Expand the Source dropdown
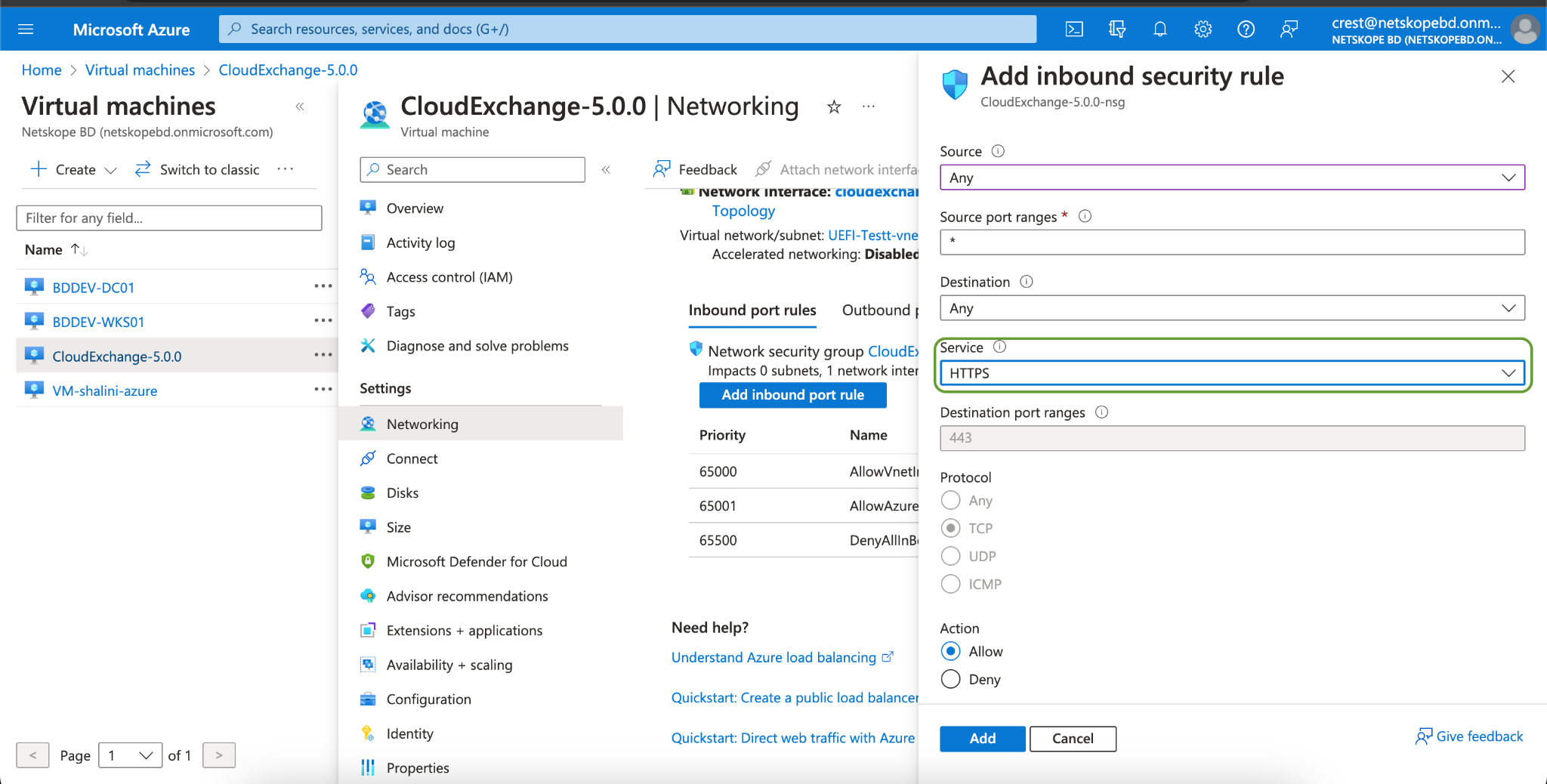 pyautogui.click(x=1232, y=177)
